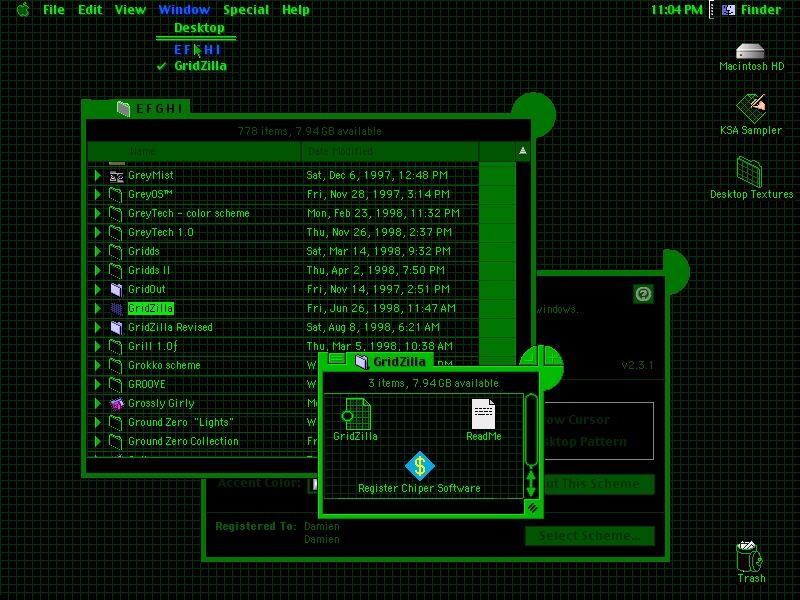
Task: Expand GreyTech - color scheme triangle
Action: point(97,214)
